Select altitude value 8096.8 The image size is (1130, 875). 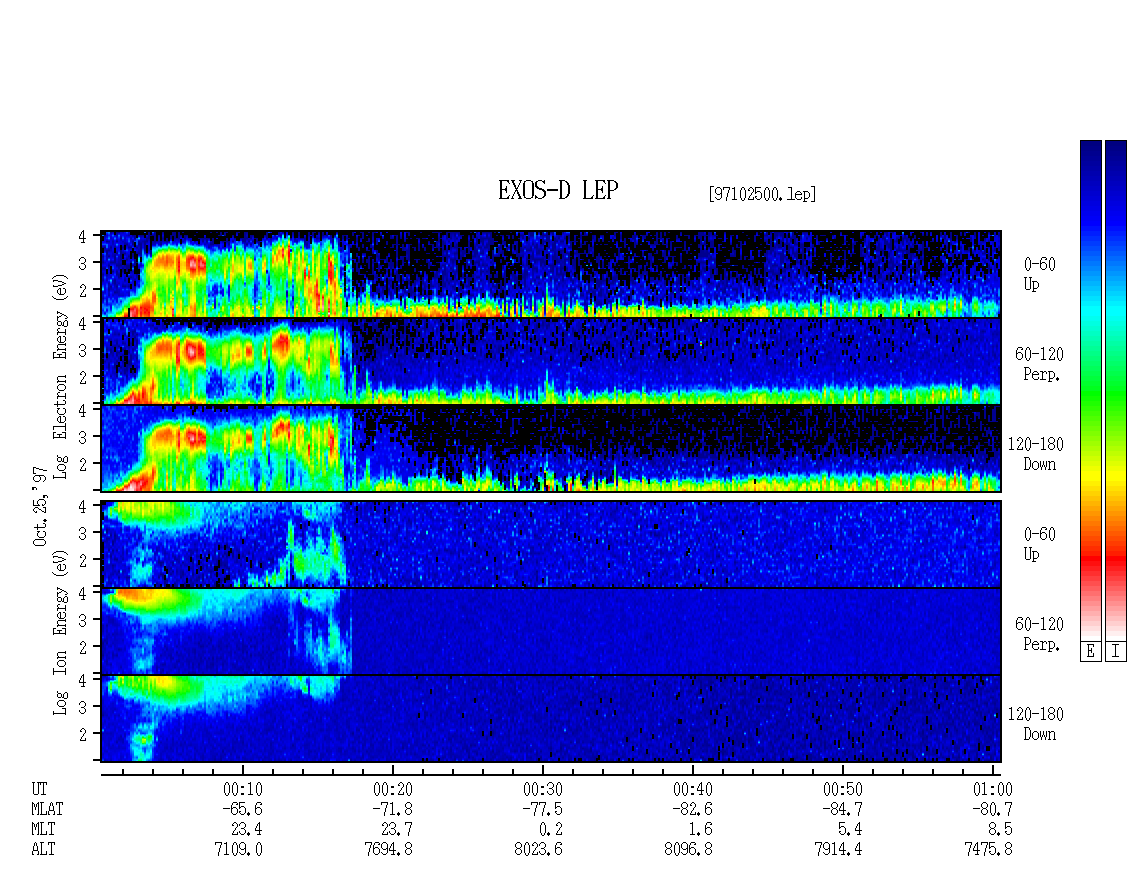coord(688,850)
